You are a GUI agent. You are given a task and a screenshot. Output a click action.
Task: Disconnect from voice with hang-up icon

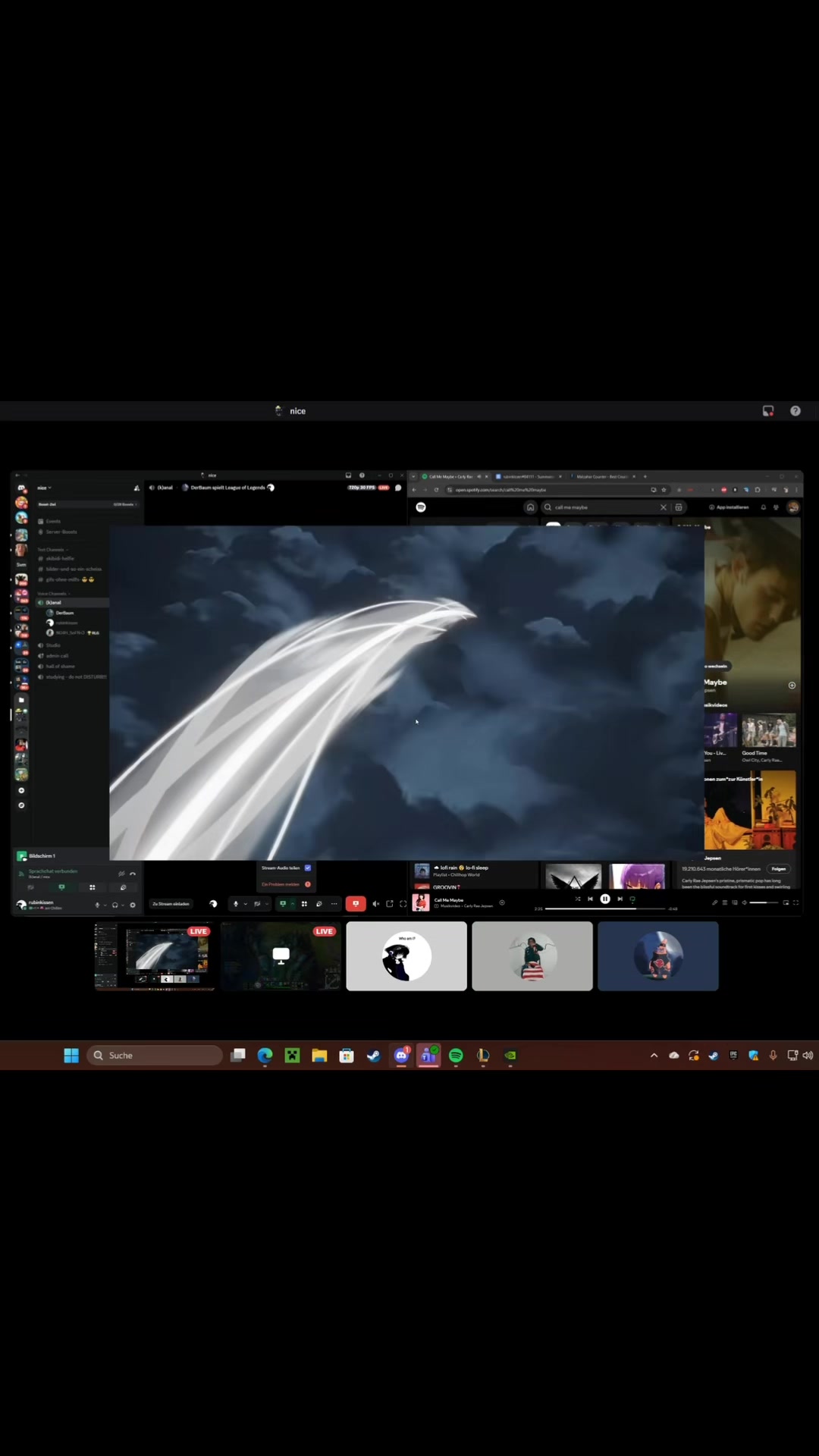coord(133,874)
